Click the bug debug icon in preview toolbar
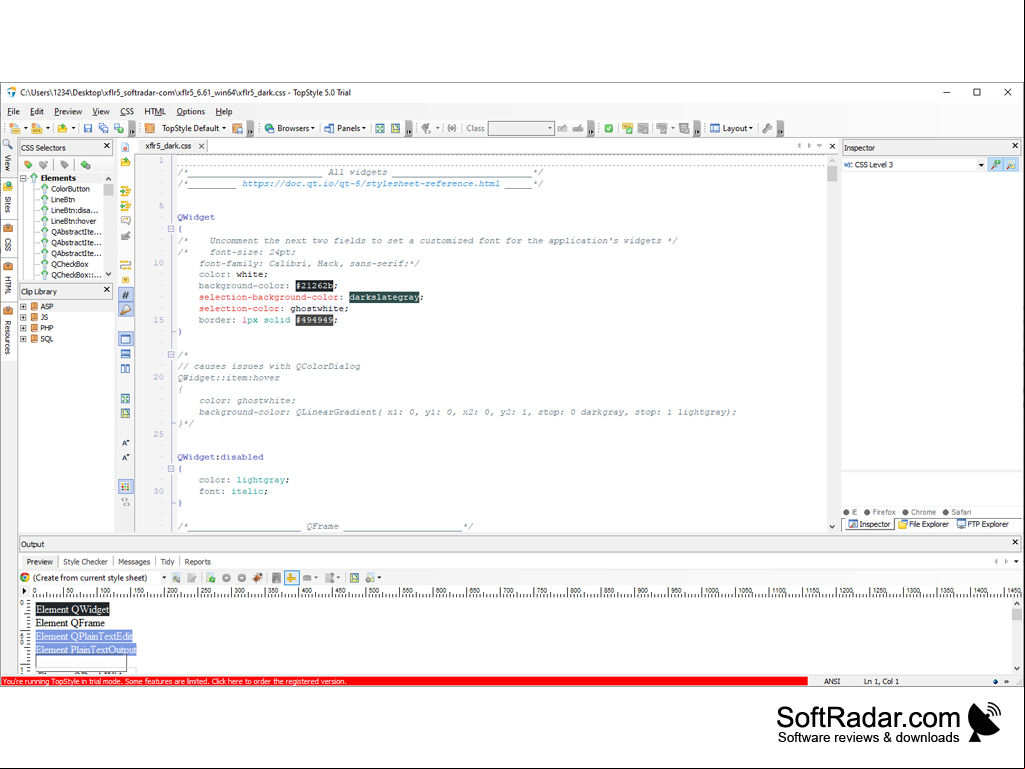The width and height of the screenshot is (1025, 769). tap(258, 577)
